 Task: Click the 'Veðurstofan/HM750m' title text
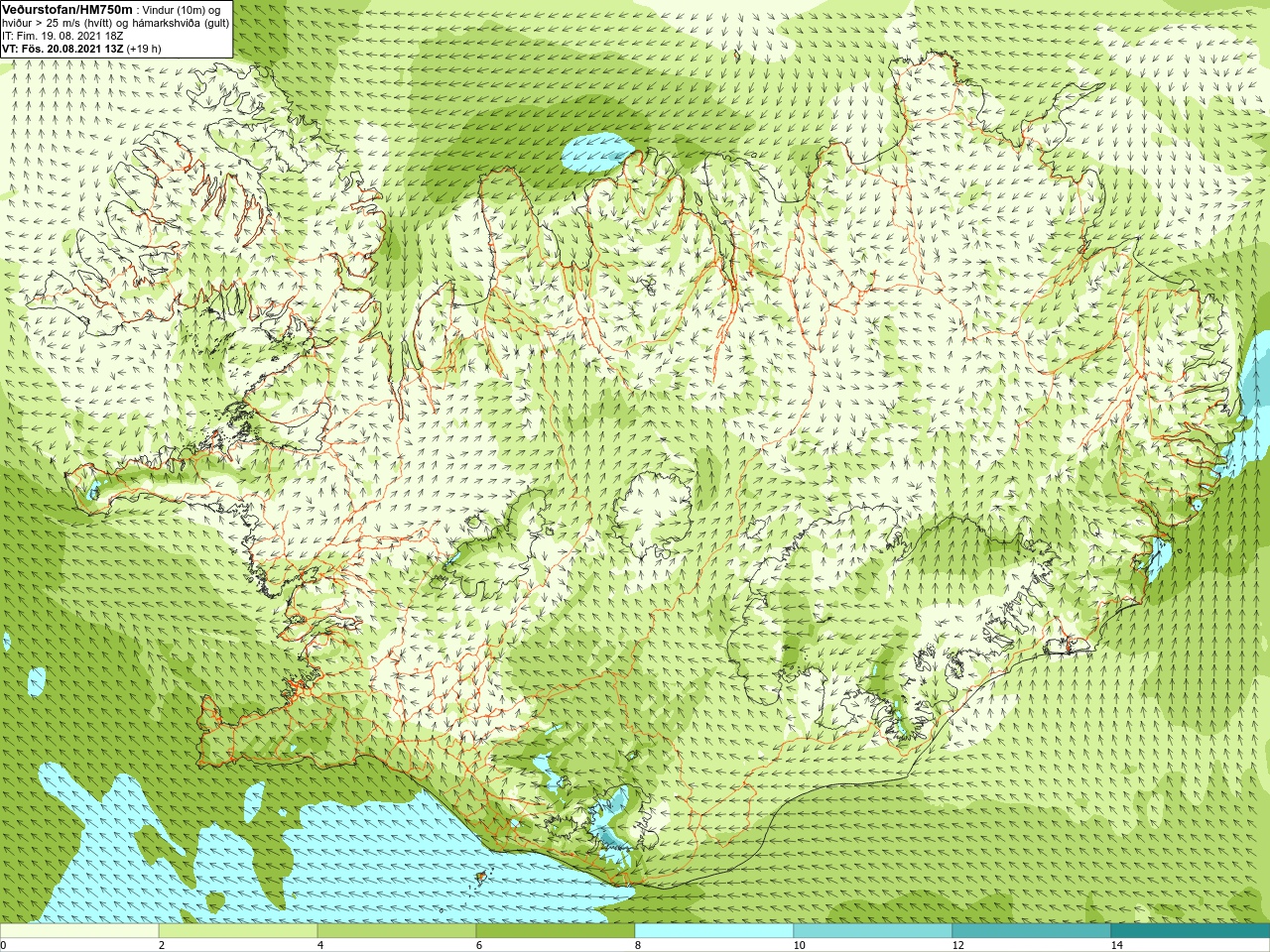(x=66, y=9)
